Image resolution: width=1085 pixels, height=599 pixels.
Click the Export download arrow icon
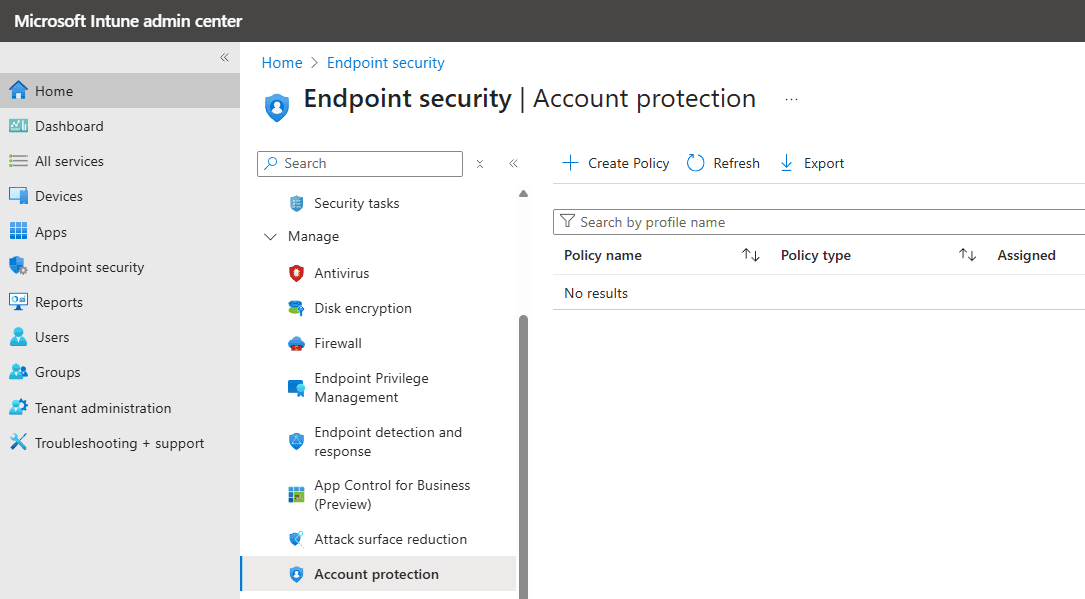[x=786, y=163]
